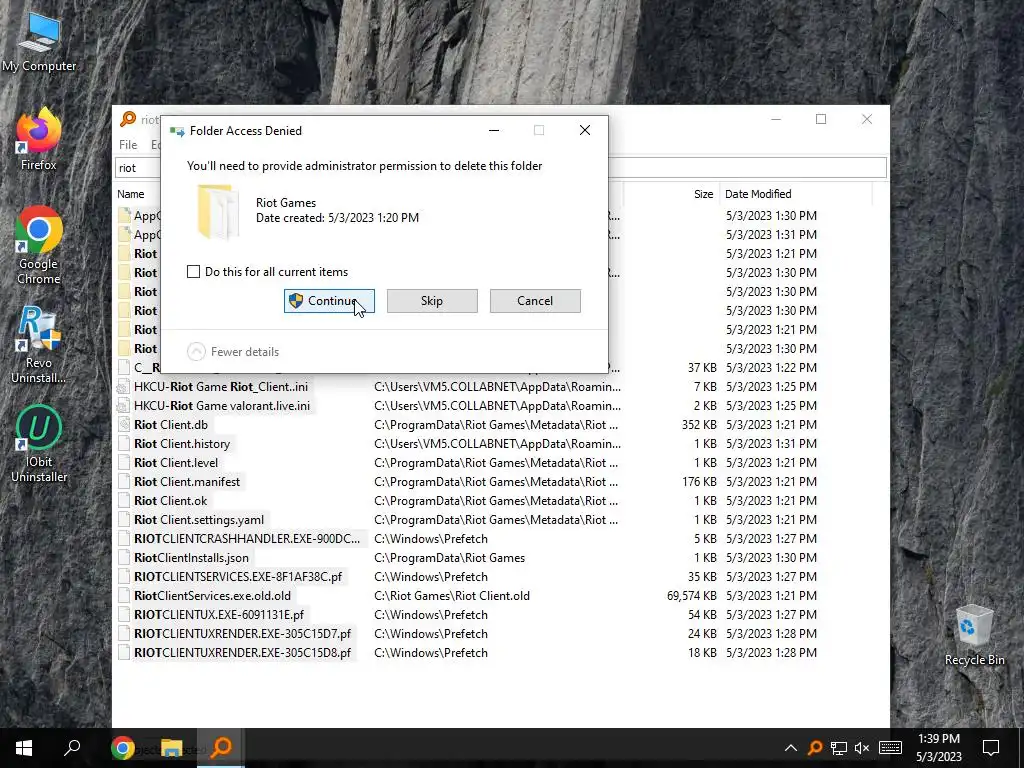This screenshot has width=1024, height=768.
Task: Close the Everything search window
Action: [x=867, y=119]
